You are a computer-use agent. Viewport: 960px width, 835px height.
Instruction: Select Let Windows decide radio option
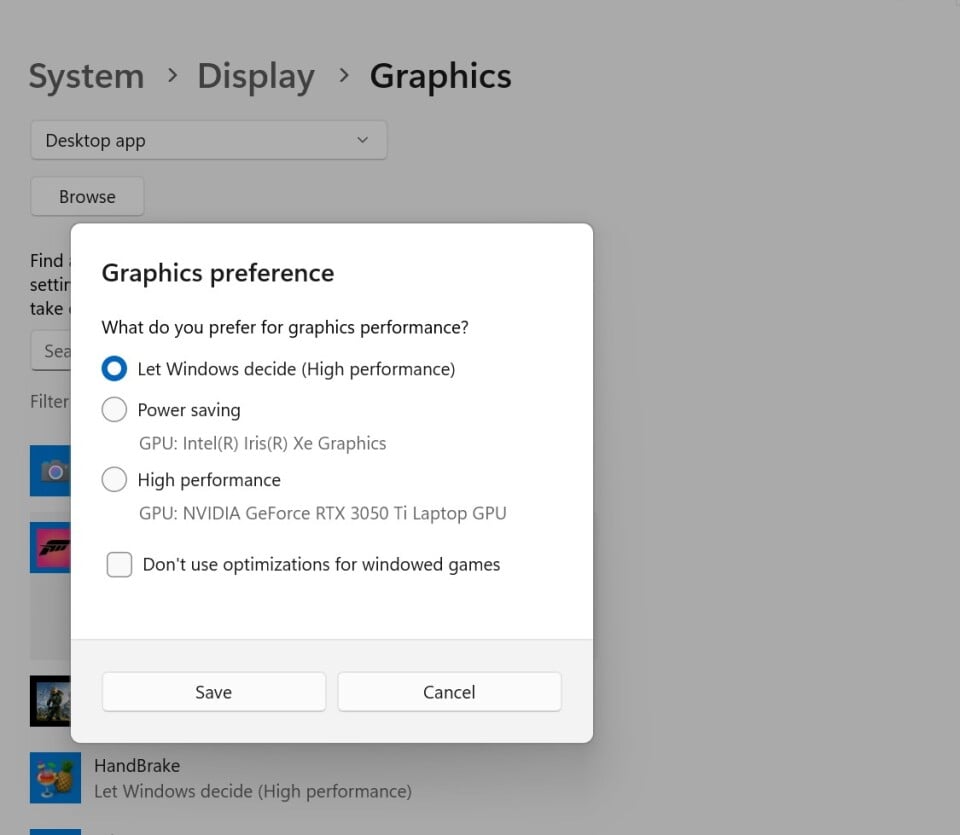[115, 369]
